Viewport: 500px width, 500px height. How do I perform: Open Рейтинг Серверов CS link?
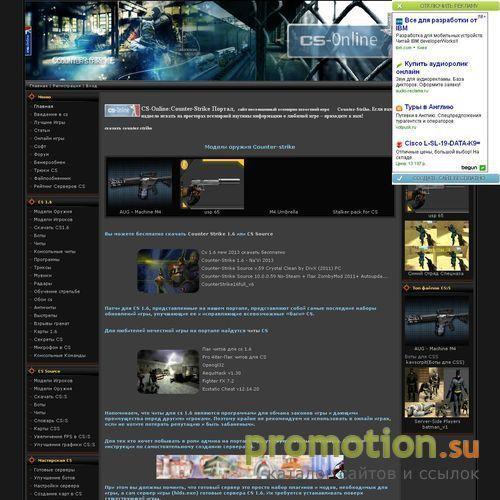pyautogui.click(x=59, y=186)
